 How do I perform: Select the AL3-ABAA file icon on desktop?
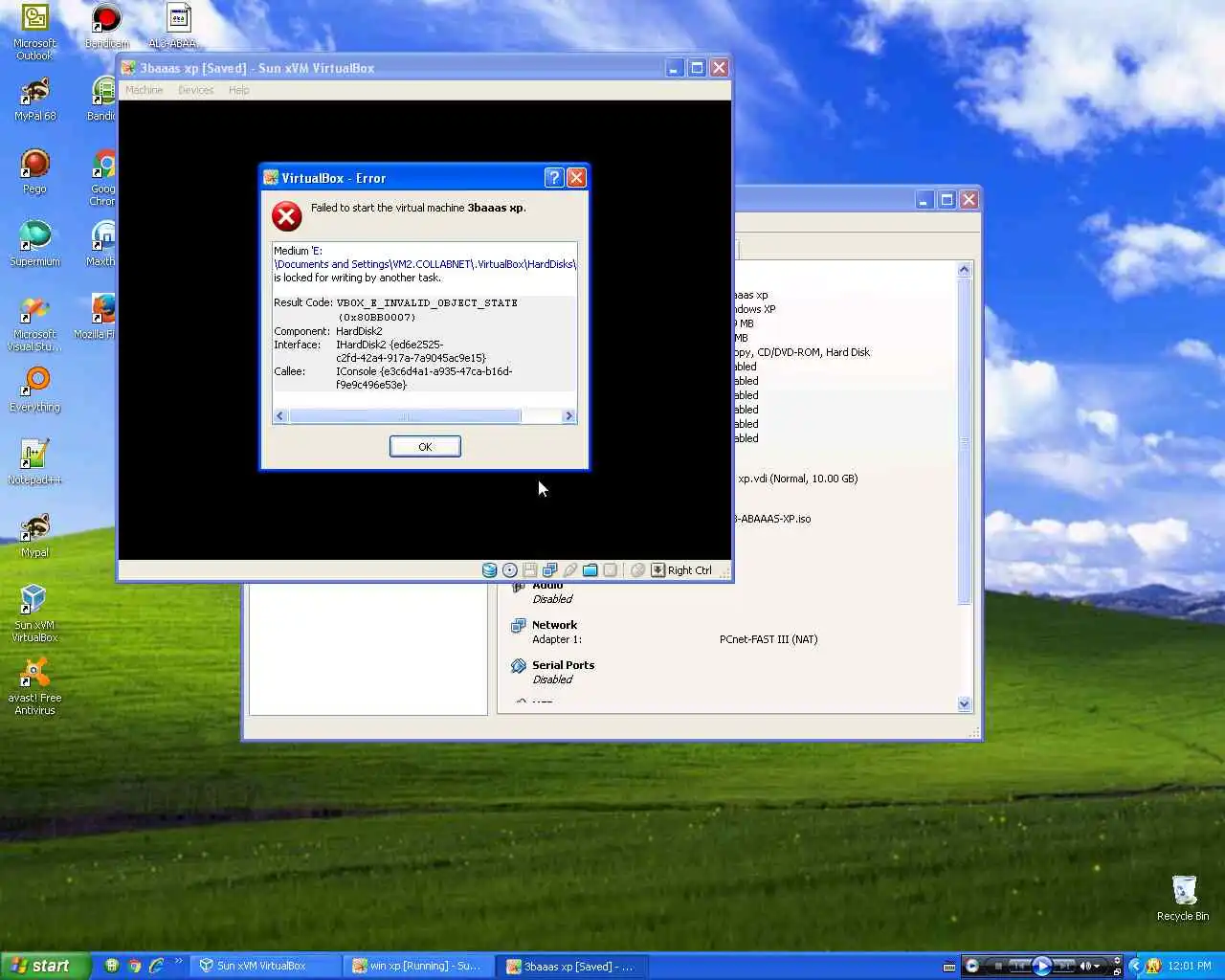point(174,27)
